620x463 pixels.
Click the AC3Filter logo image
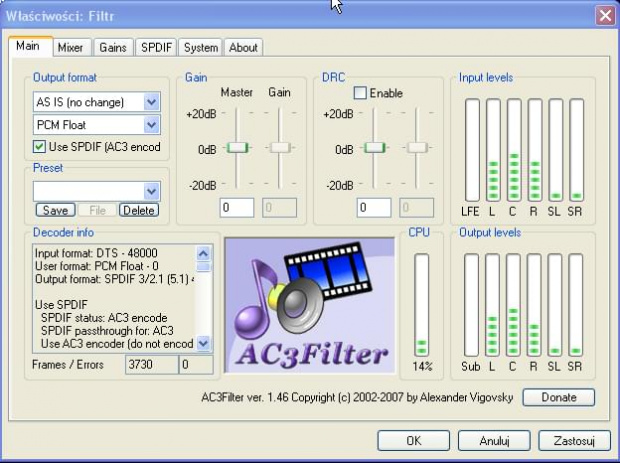(x=310, y=304)
